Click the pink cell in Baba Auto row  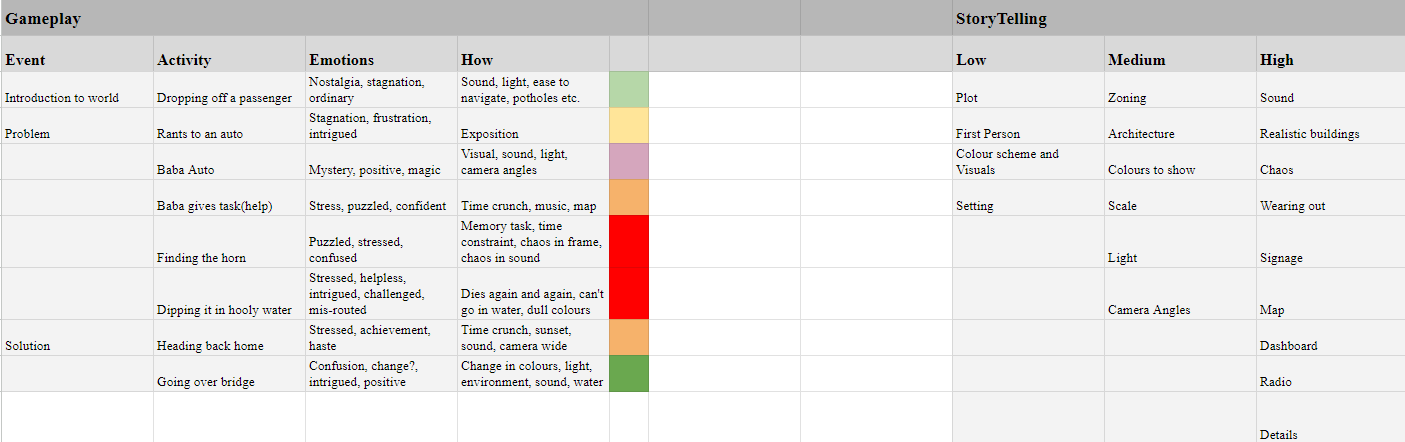(629, 161)
